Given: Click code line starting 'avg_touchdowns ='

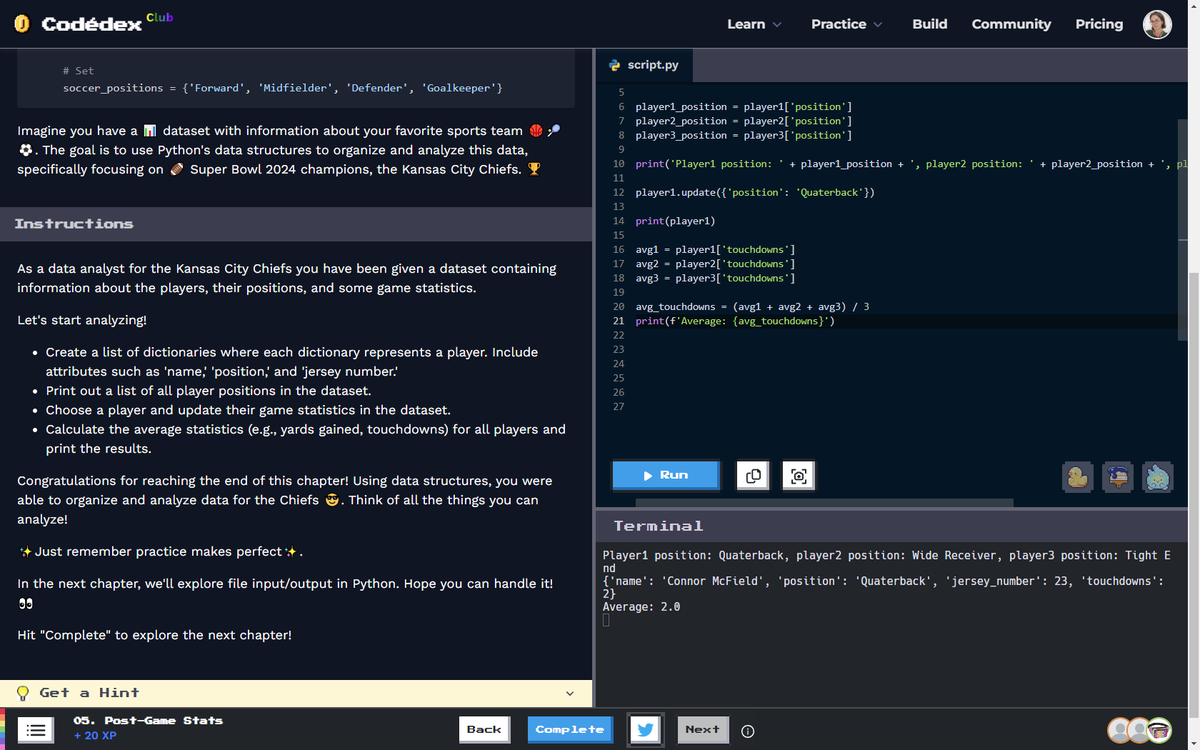Looking at the screenshot, I should (x=752, y=307).
